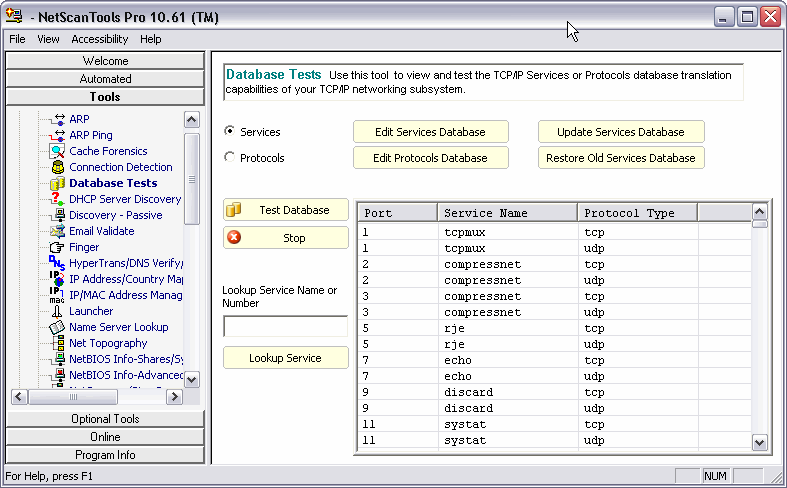Click the Email Validate envelope icon
Image resolution: width=787 pixels, height=488 pixels.
click(58, 231)
